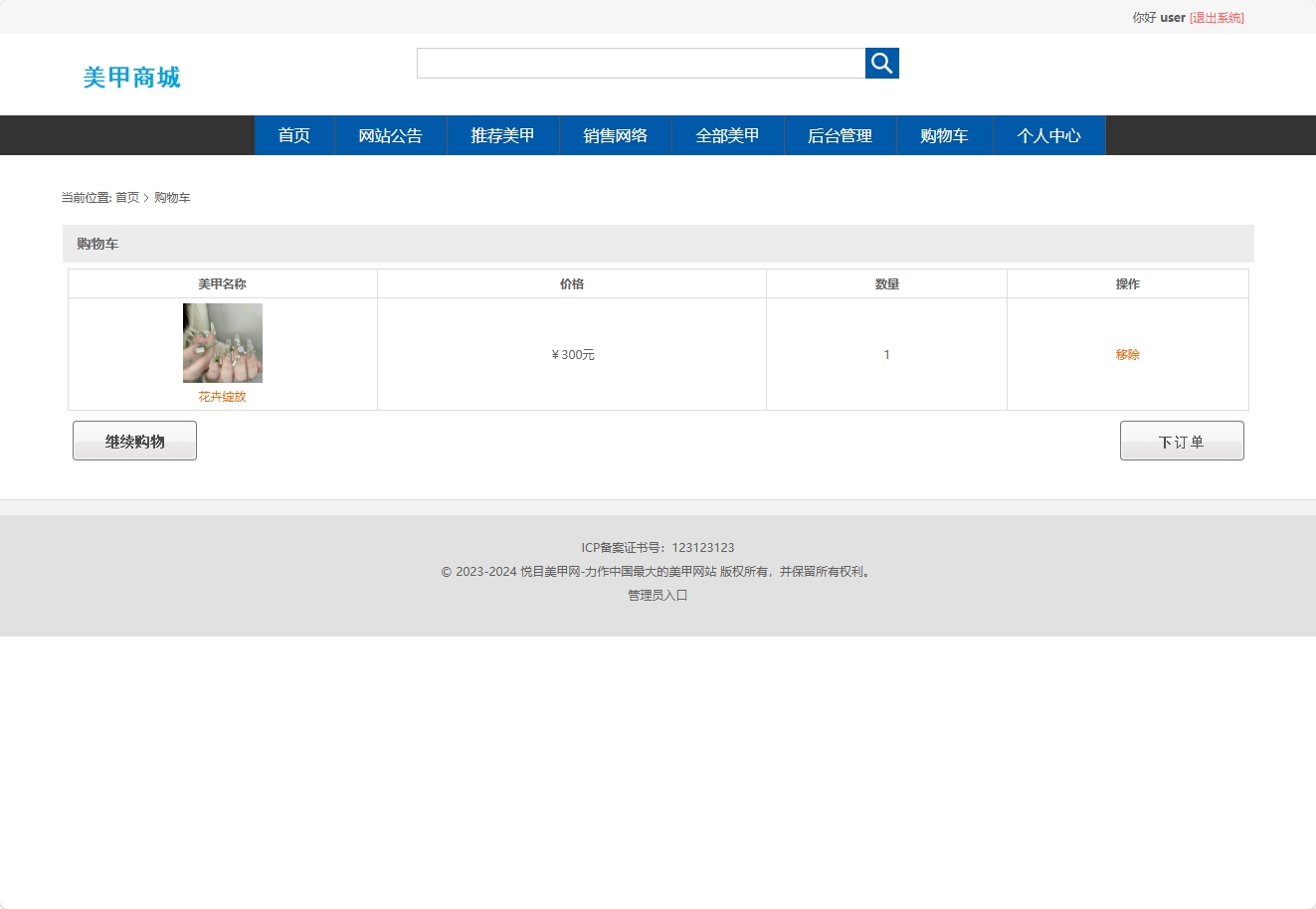Click the 价格 column header
The image size is (1316, 909).
click(572, 284)
